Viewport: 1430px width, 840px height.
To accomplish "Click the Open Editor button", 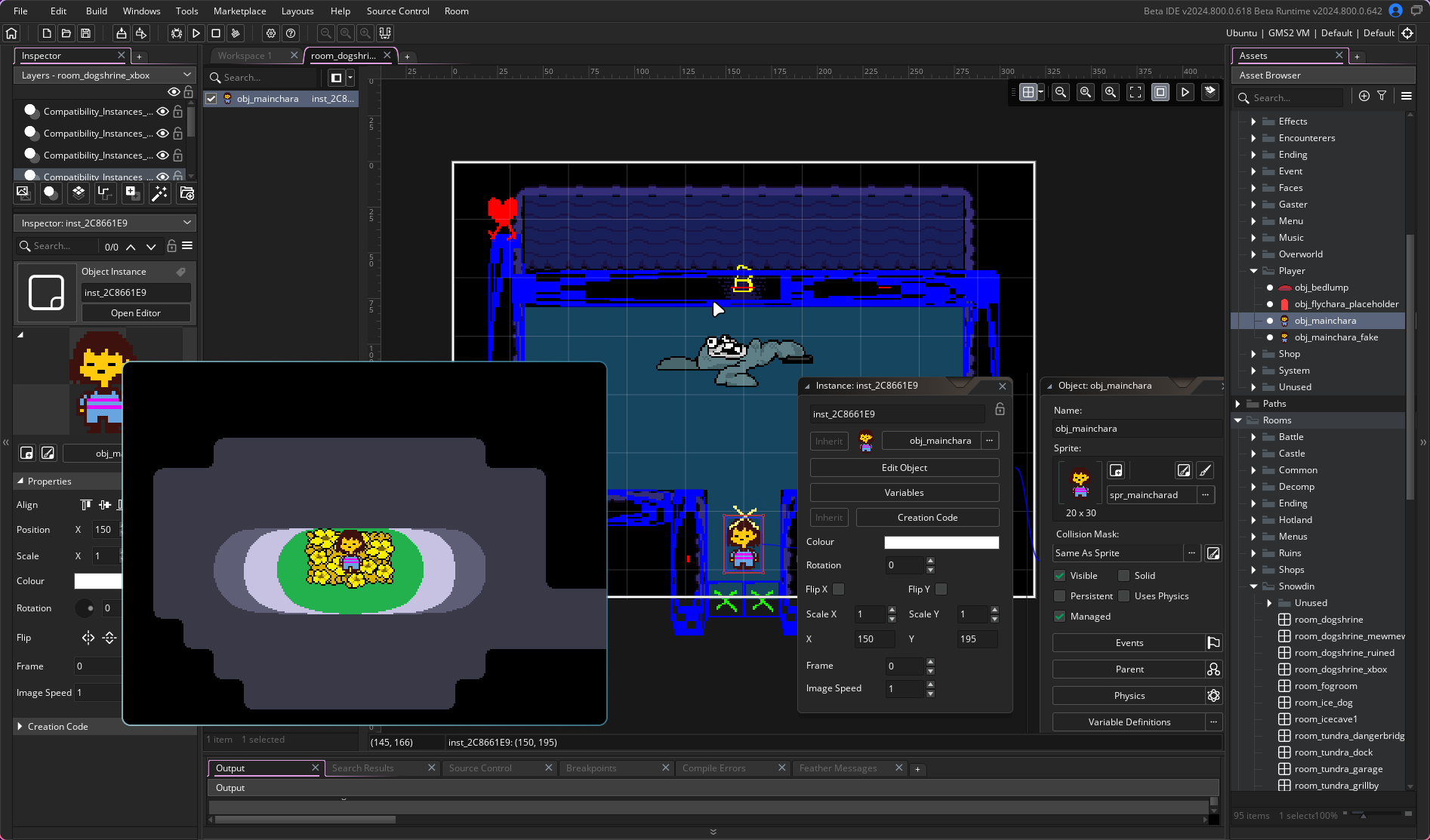I will click(136, 313).
